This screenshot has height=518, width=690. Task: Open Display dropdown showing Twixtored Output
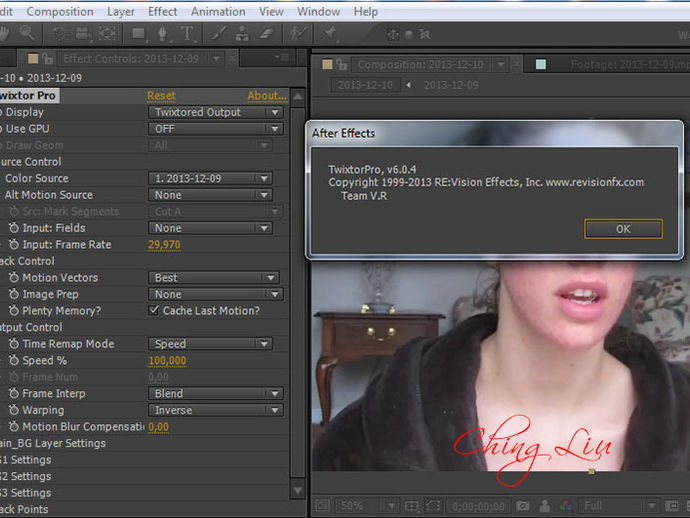click(216, 112)
